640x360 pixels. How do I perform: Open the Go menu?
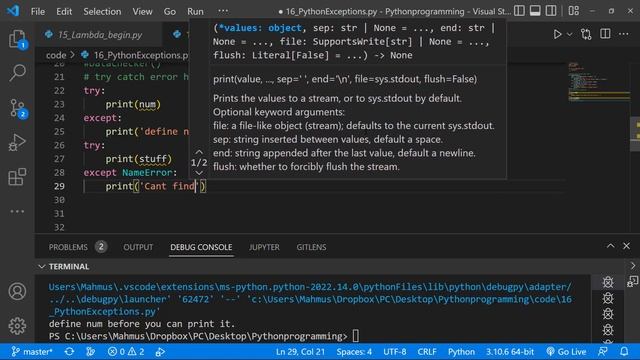[169, 11]
